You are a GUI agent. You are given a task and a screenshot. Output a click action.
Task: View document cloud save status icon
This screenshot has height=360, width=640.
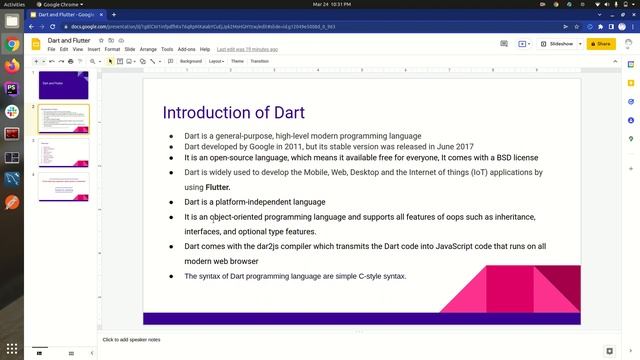(121, 40)
